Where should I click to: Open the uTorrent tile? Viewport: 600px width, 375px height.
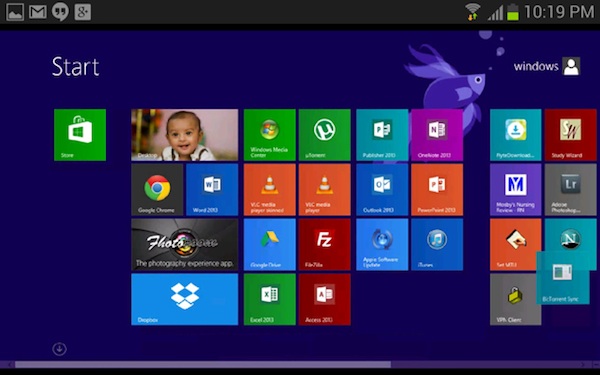click(x=324, y=135)
